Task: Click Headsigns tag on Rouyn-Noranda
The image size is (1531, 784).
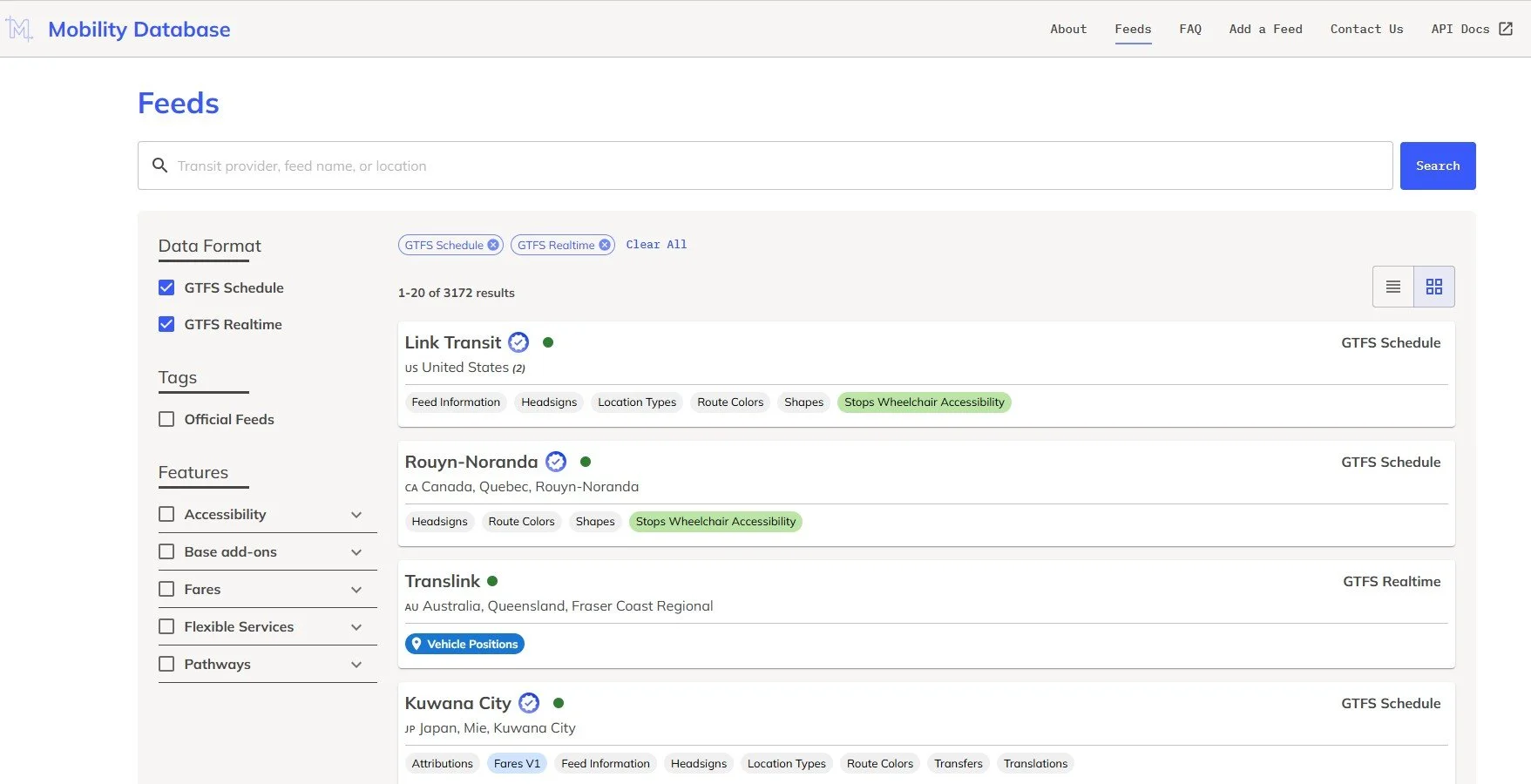Action: (x=439, y=522)
